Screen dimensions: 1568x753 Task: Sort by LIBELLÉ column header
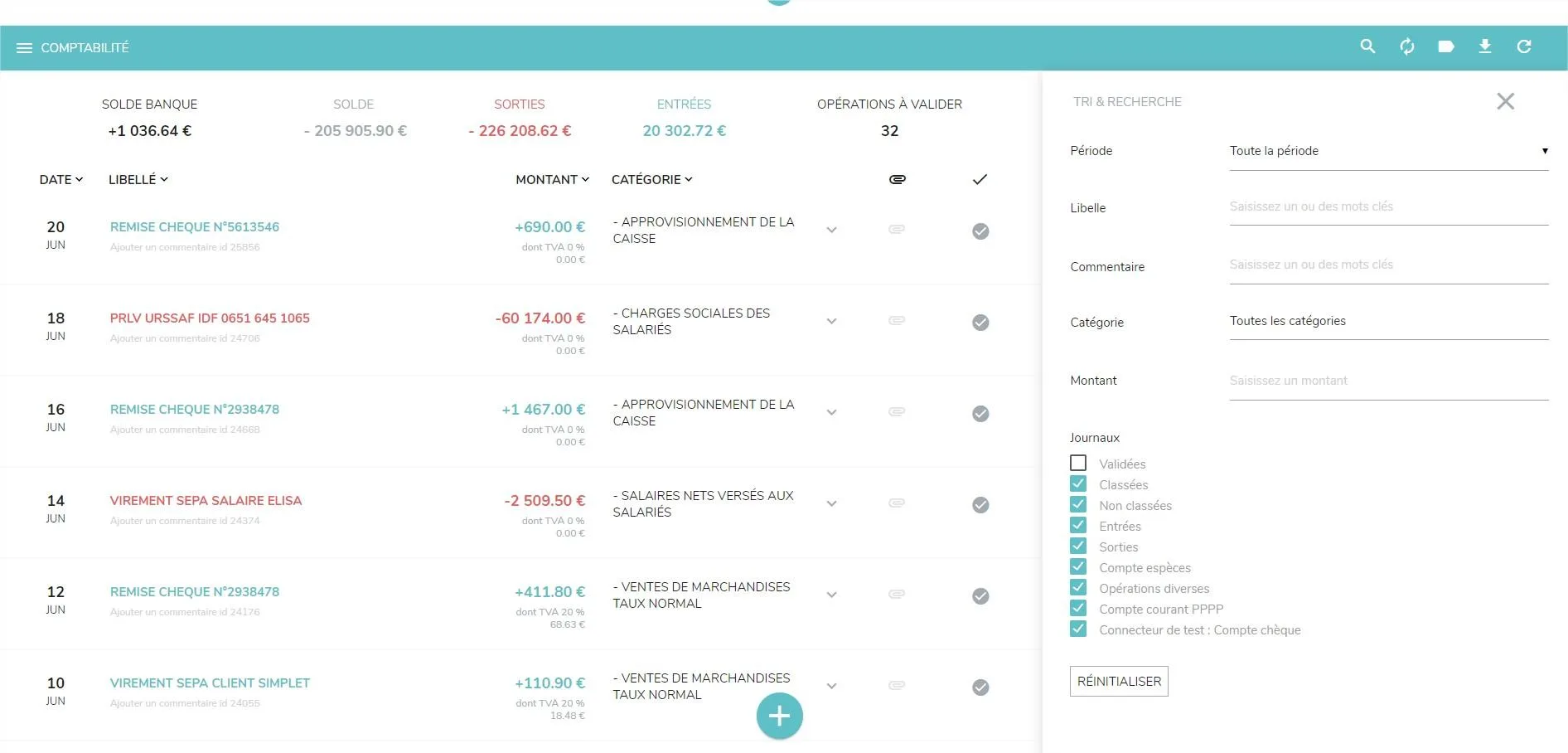[x=138, y=179]
